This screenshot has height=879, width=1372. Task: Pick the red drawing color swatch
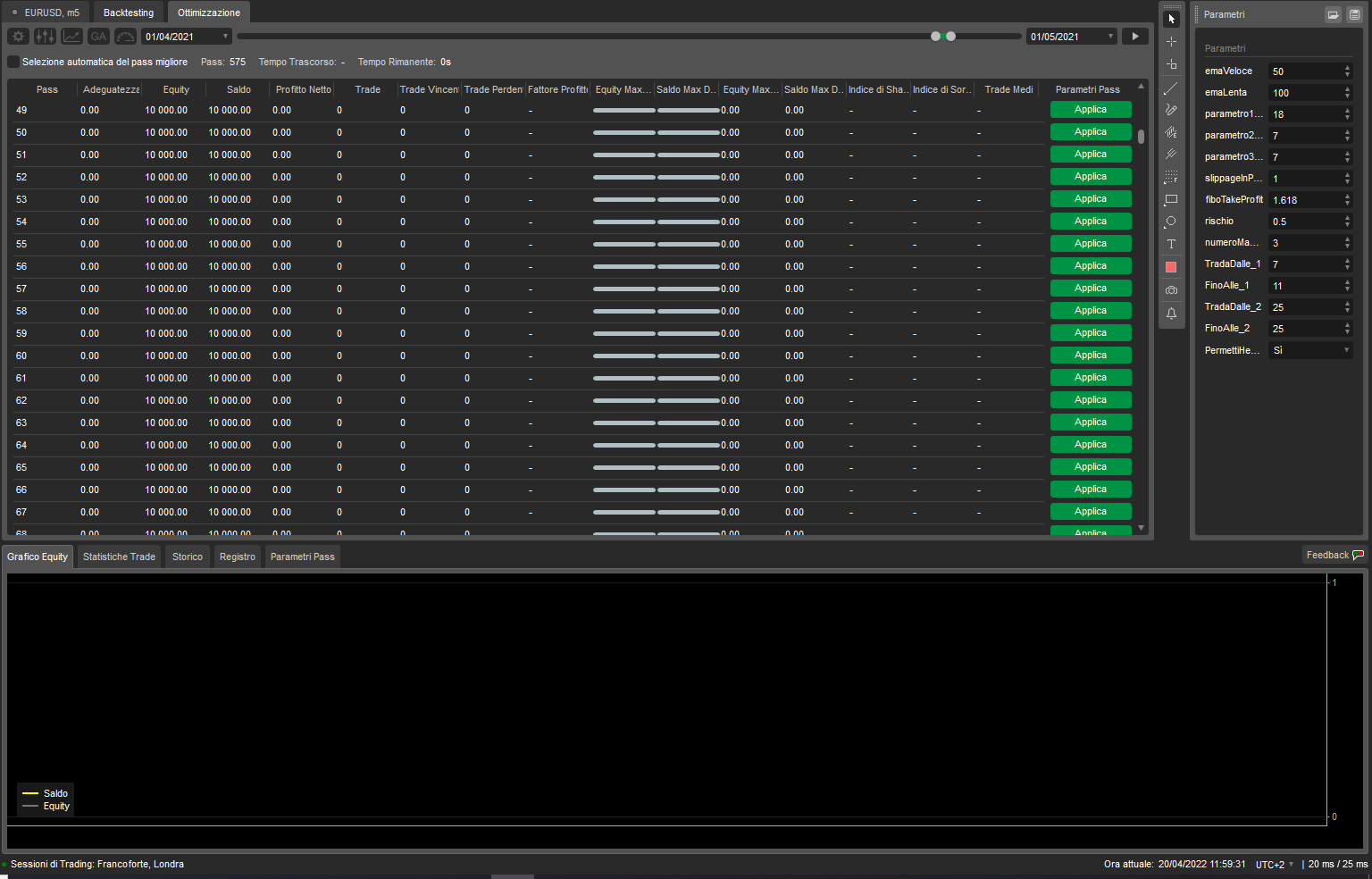1171,267
